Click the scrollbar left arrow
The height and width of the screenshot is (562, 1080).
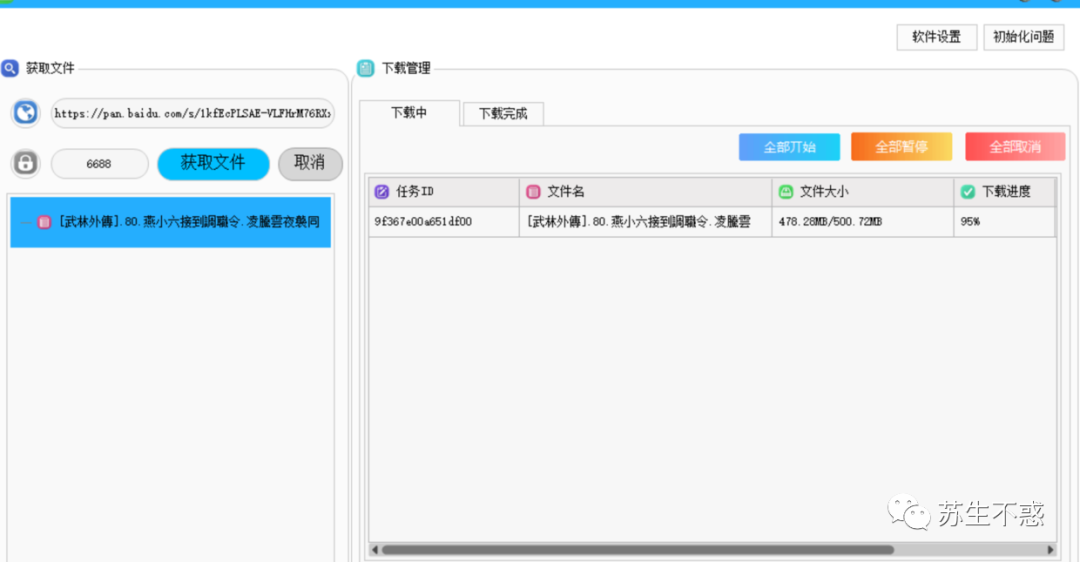375,550
